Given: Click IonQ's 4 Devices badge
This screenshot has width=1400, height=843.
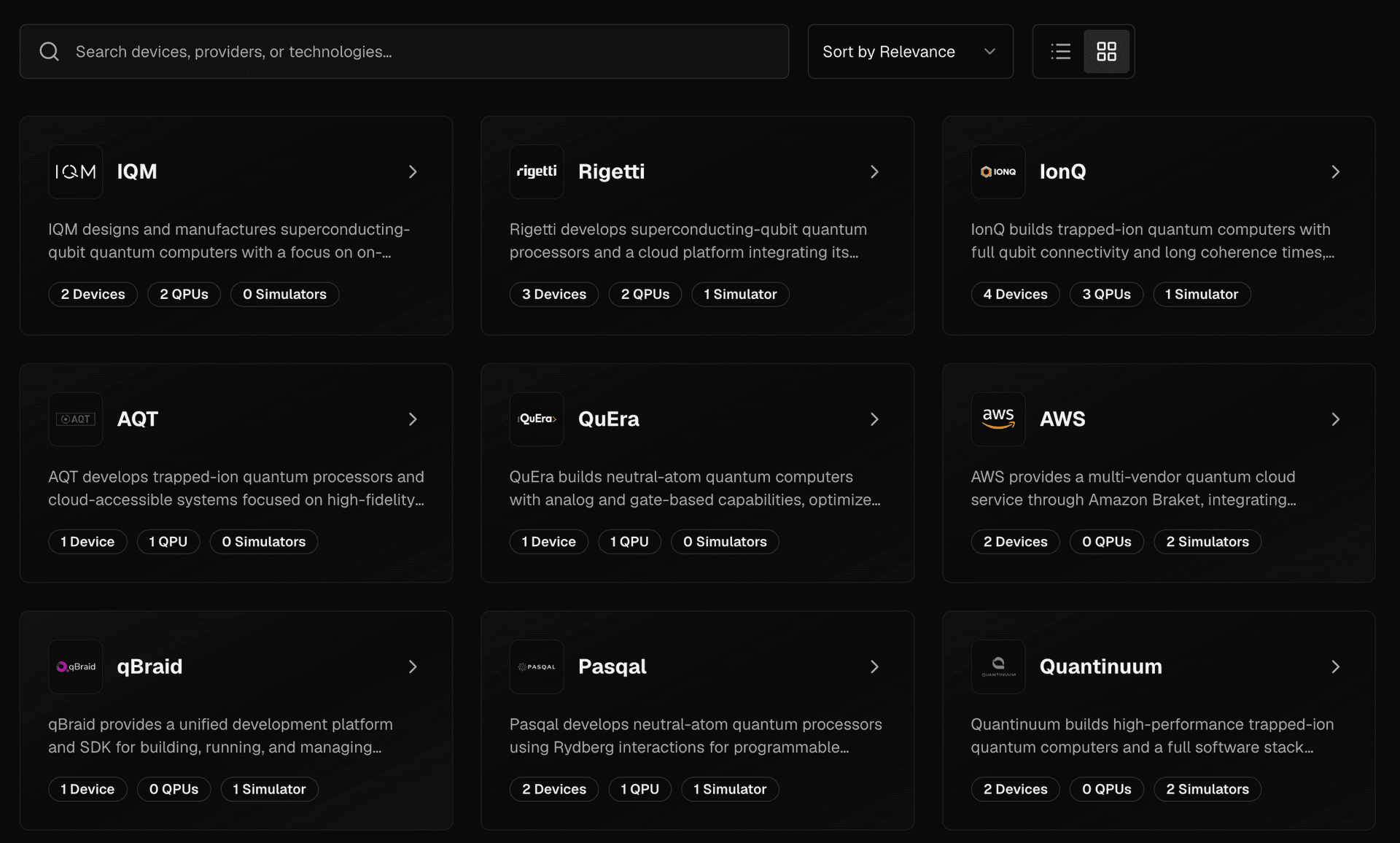Looking at the screenshot, I should tap(1015, 295).
